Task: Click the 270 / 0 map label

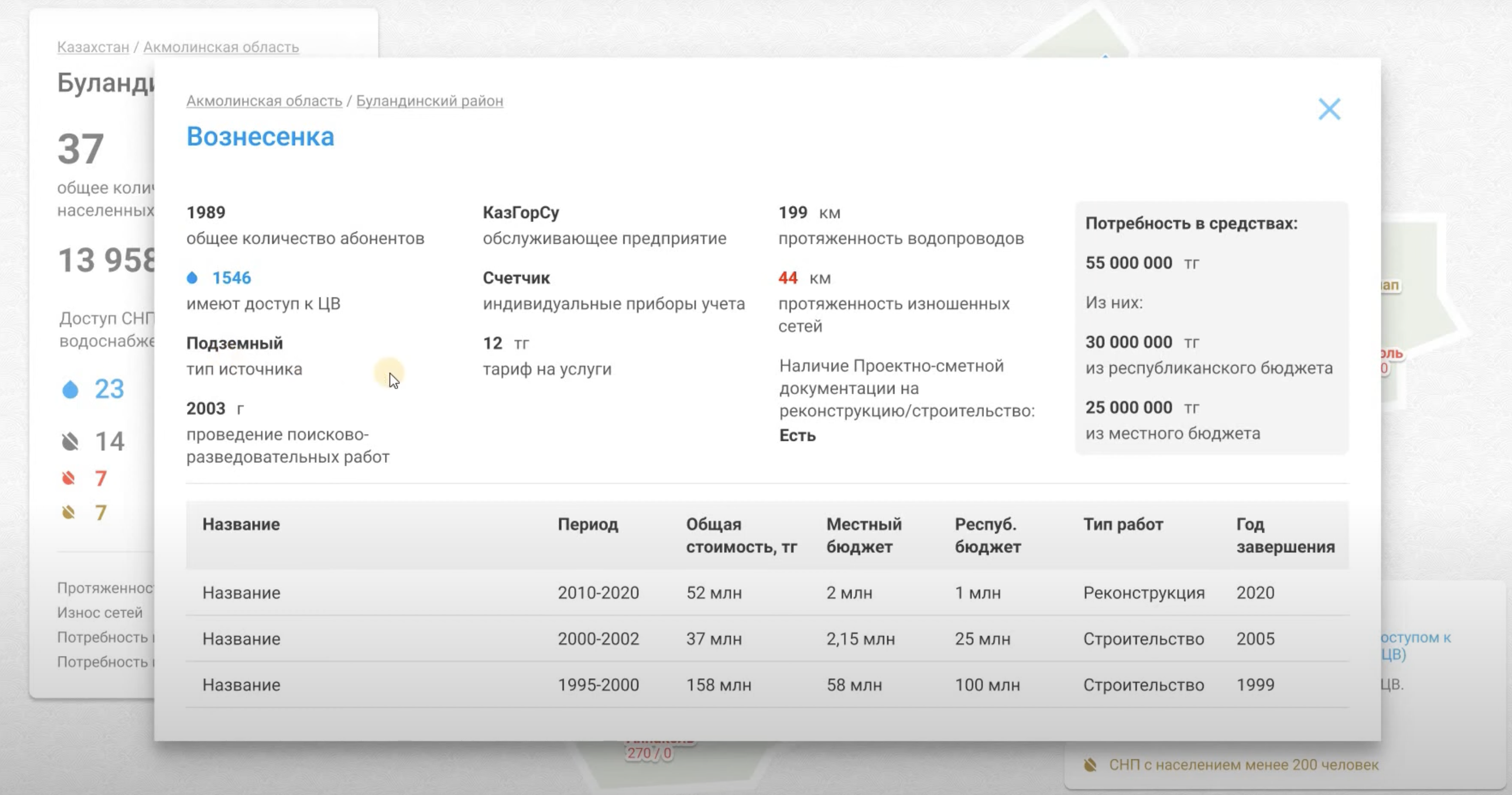Action: pyautogui.click(x=649, y=753)
